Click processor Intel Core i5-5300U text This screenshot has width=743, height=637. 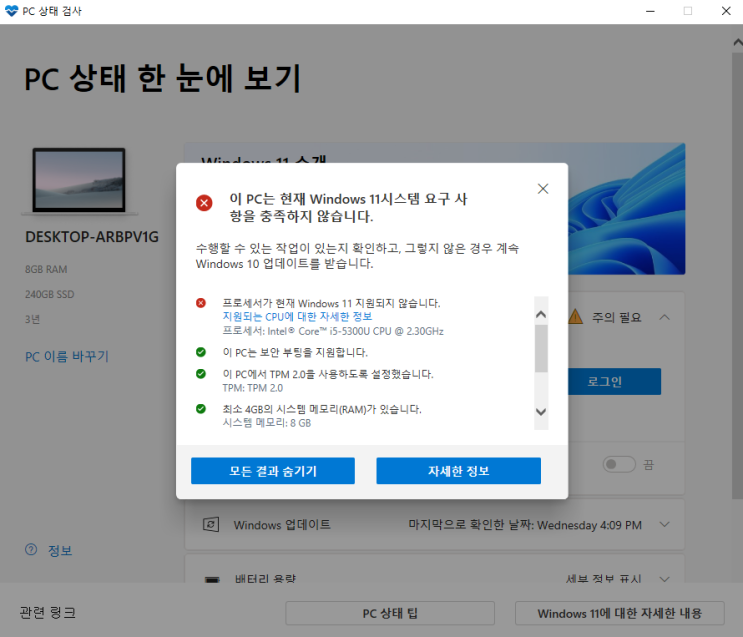pyautogui.click(x=333, y=331)
